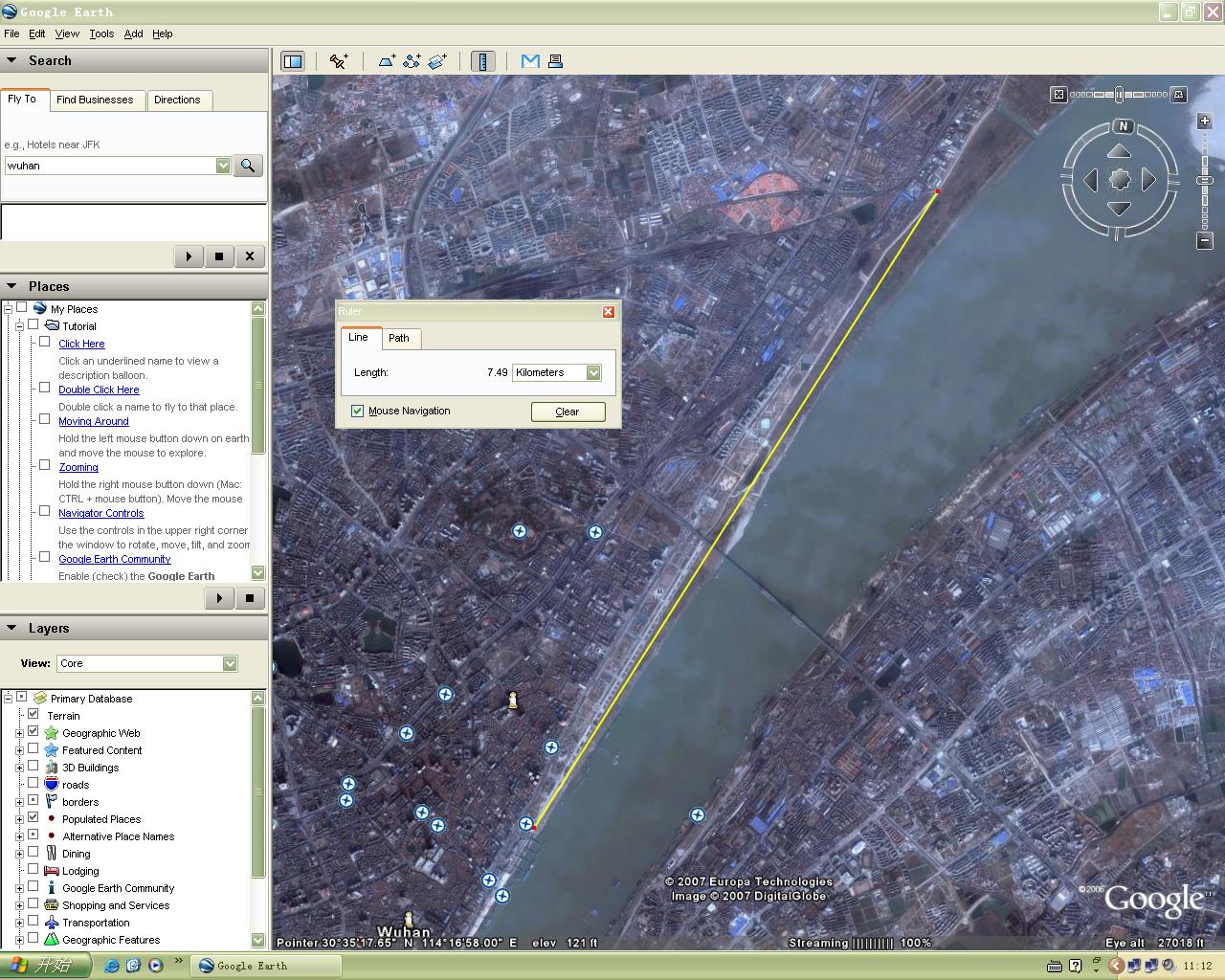Open the Kilometers units dropdown
The height and width of the screenshot is (980, 1225).
pyautogui.click(x=593, y=372)
